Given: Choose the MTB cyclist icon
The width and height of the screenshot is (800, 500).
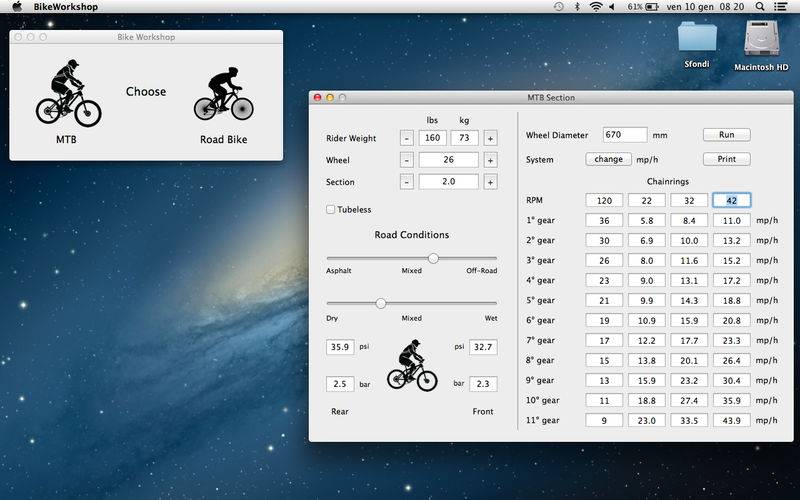Looking at the screenshot, I should pos(68,93).
